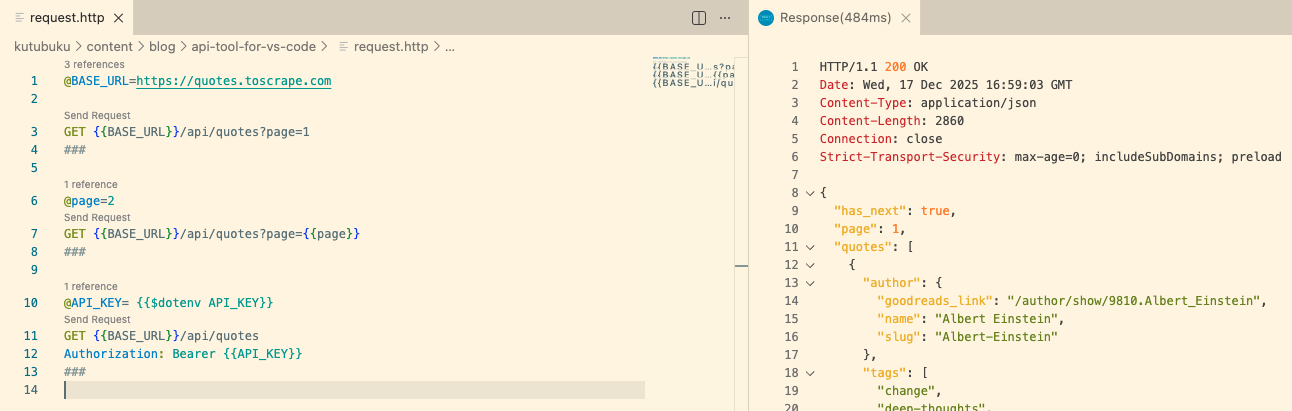The image size is (1292, 411).
Task: Click 'Connection: close' header
Action: 880,139
